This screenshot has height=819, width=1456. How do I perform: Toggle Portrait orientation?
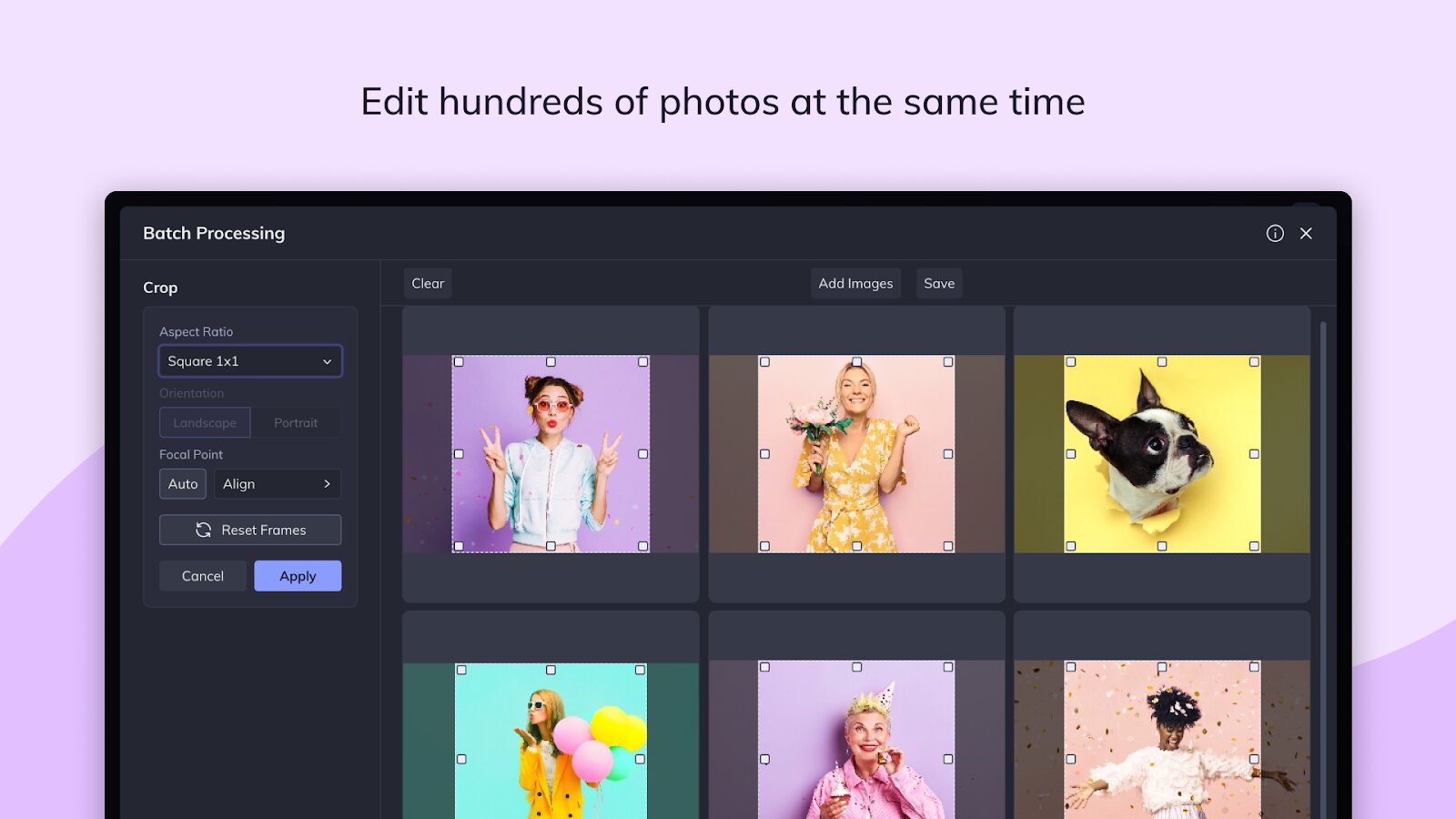(296, 422)
